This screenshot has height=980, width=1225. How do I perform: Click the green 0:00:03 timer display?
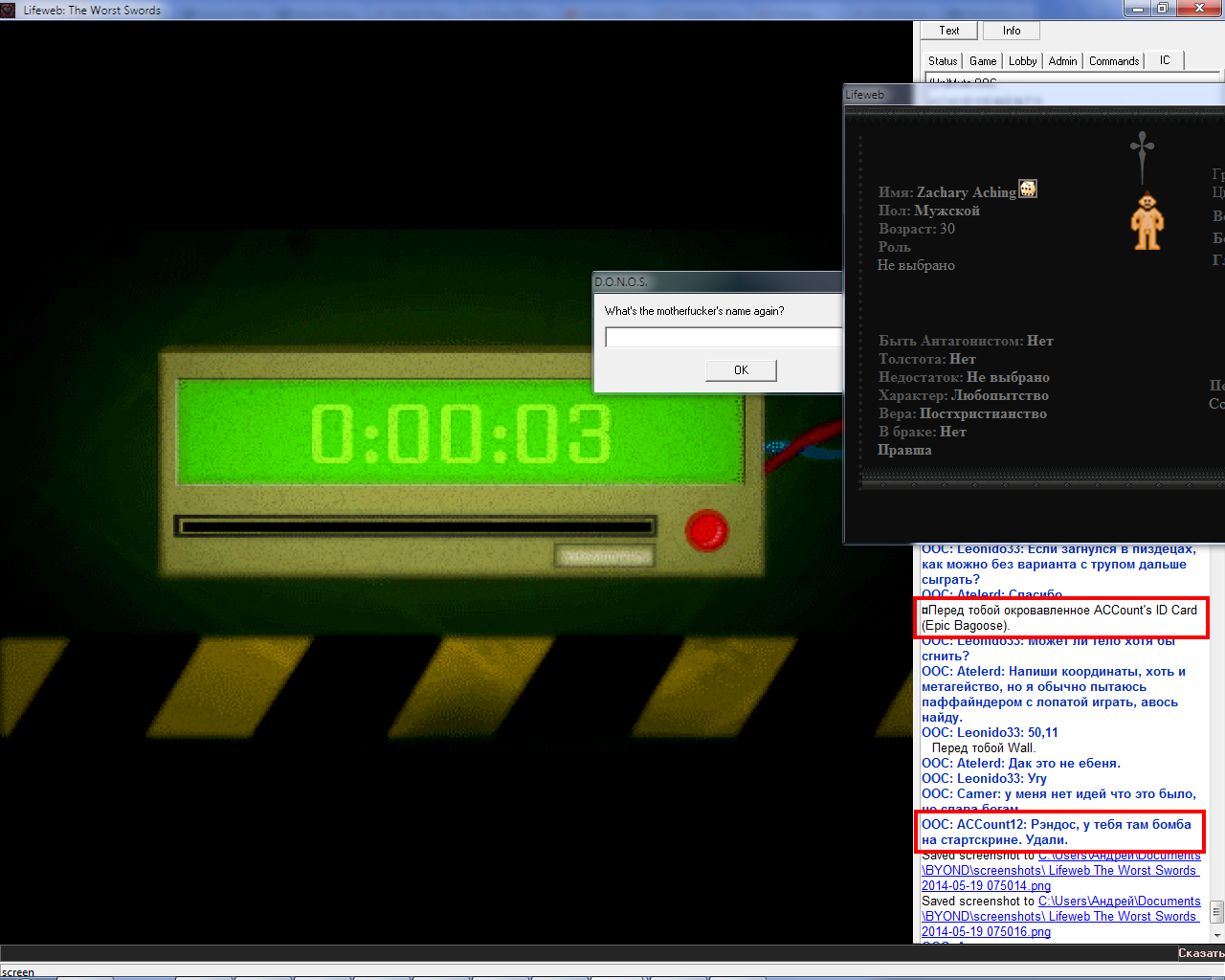coord(461,433)
